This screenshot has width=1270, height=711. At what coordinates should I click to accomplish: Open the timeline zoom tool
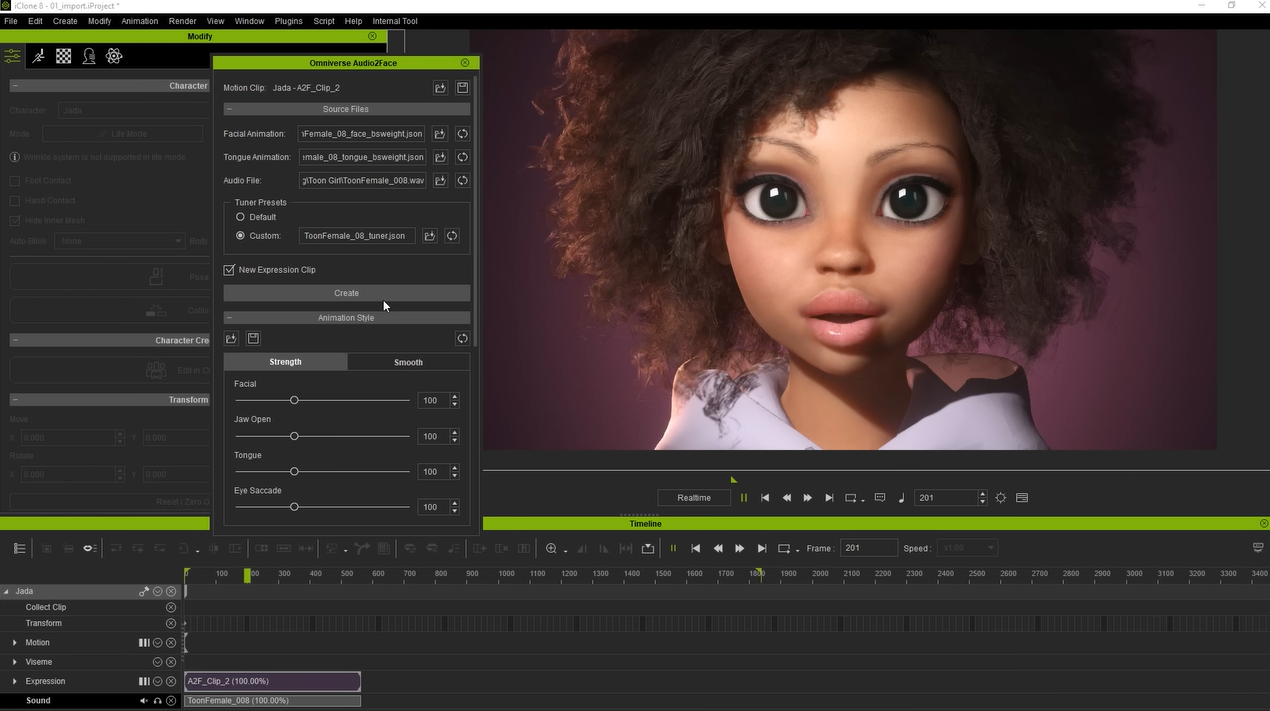click(551, 548)
